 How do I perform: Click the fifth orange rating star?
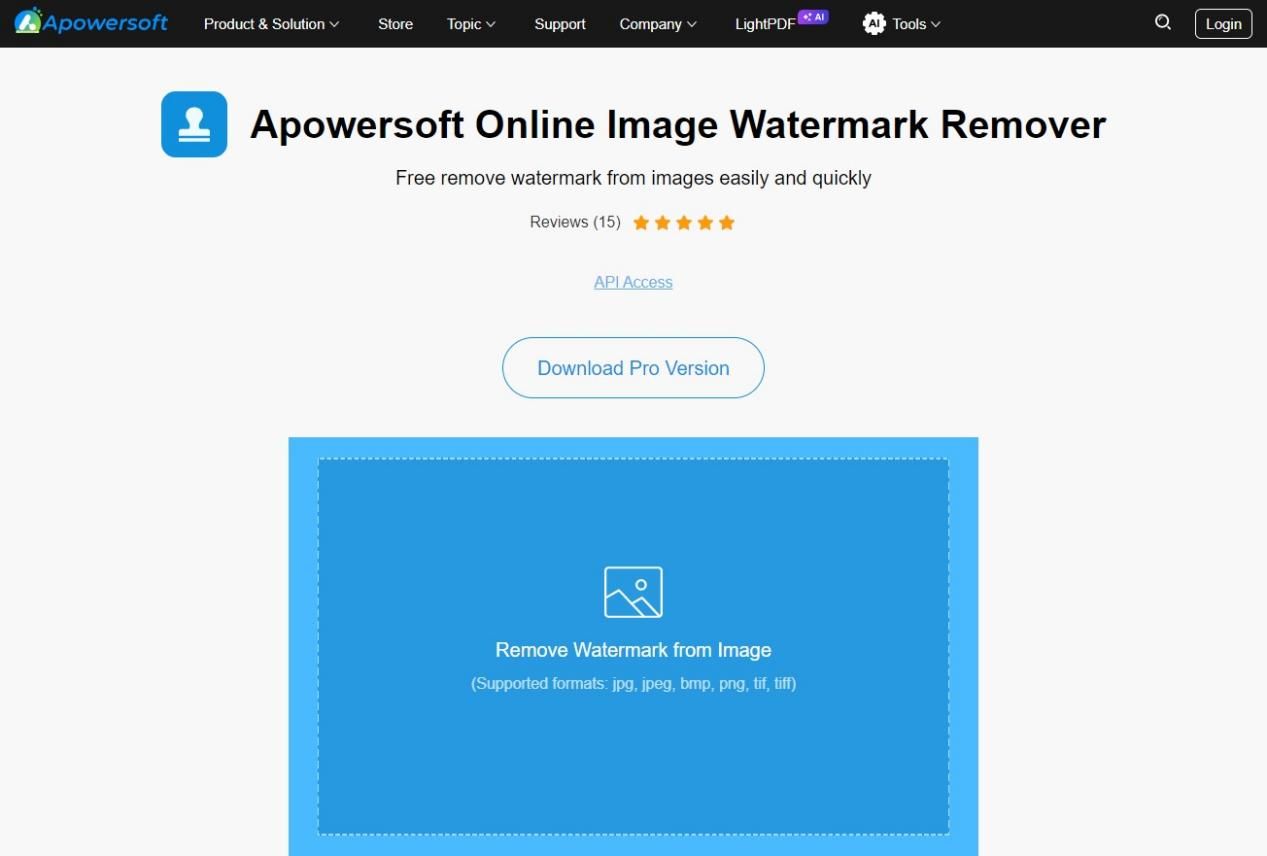(x=727, y=222)
